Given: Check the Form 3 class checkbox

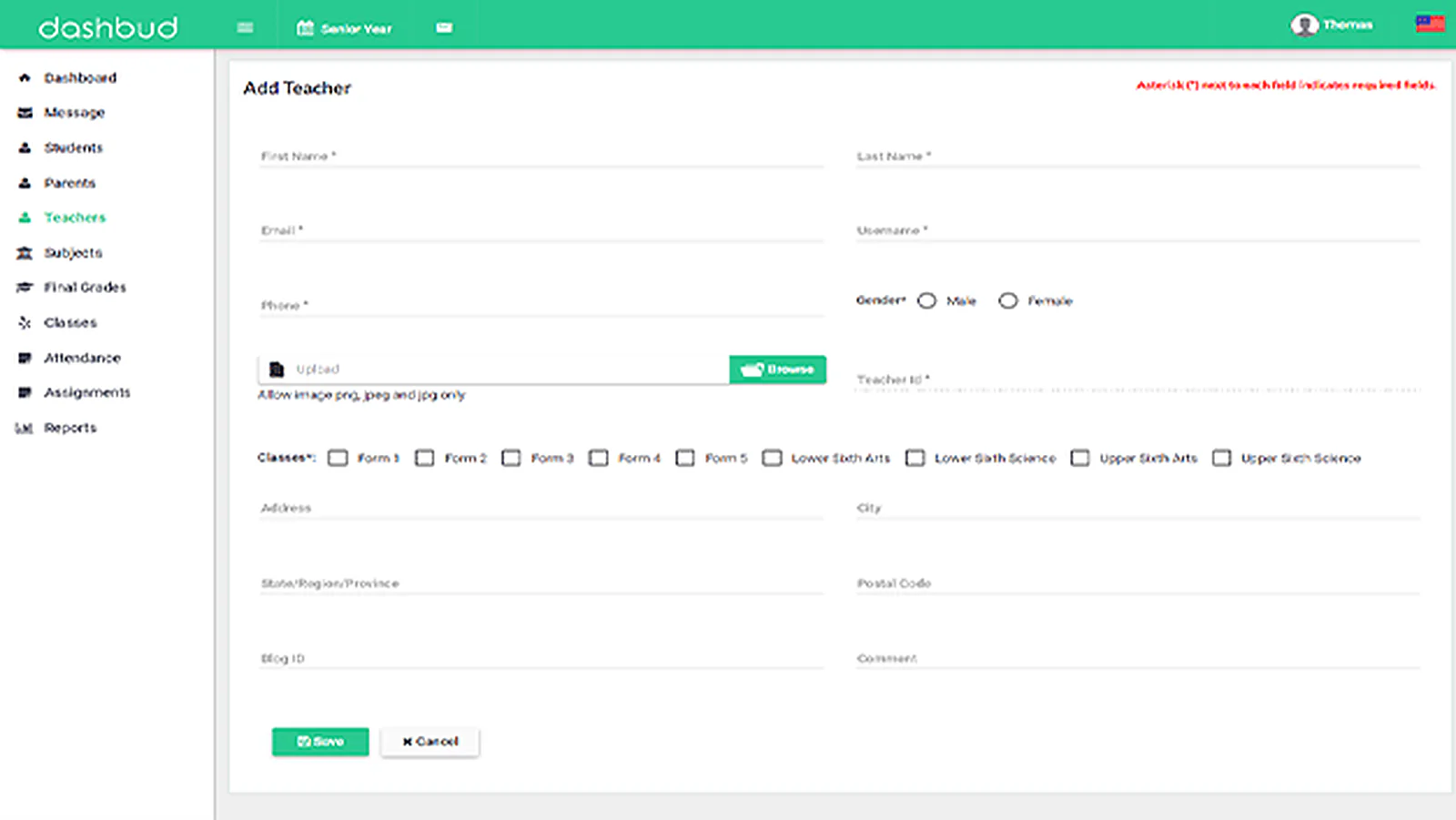Looking at the screenshot, I should tap(511, 458).
